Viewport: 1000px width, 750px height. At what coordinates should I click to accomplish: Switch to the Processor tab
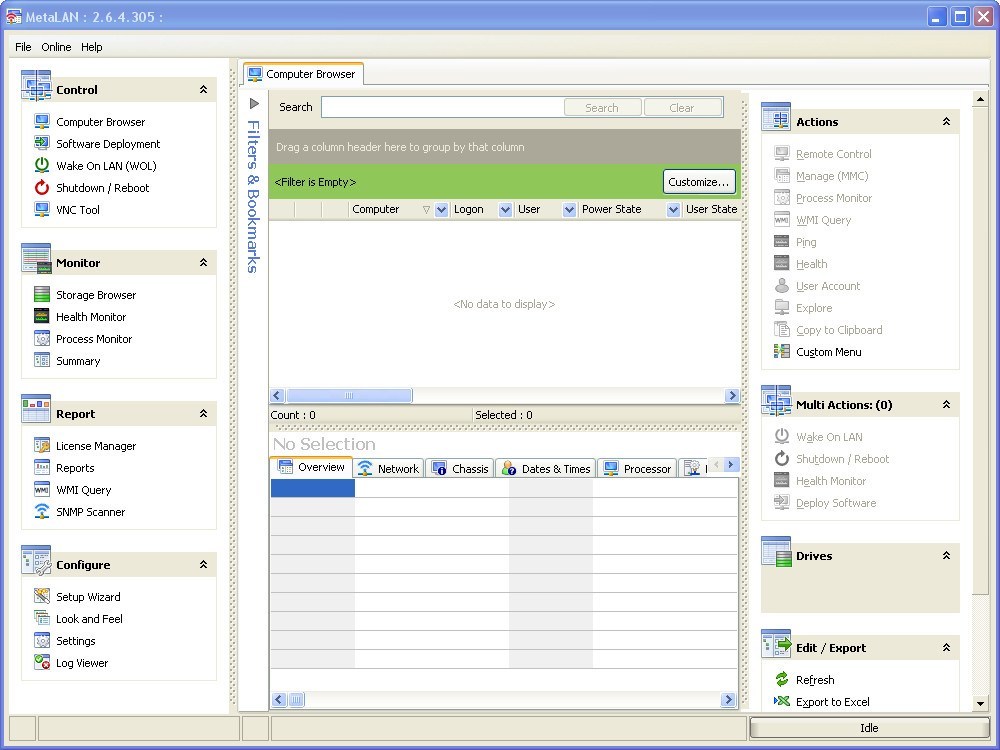637,468
